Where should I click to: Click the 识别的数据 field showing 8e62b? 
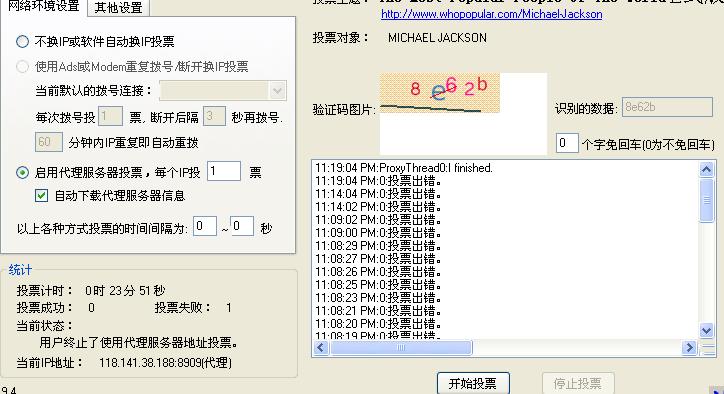pos(667,107)
